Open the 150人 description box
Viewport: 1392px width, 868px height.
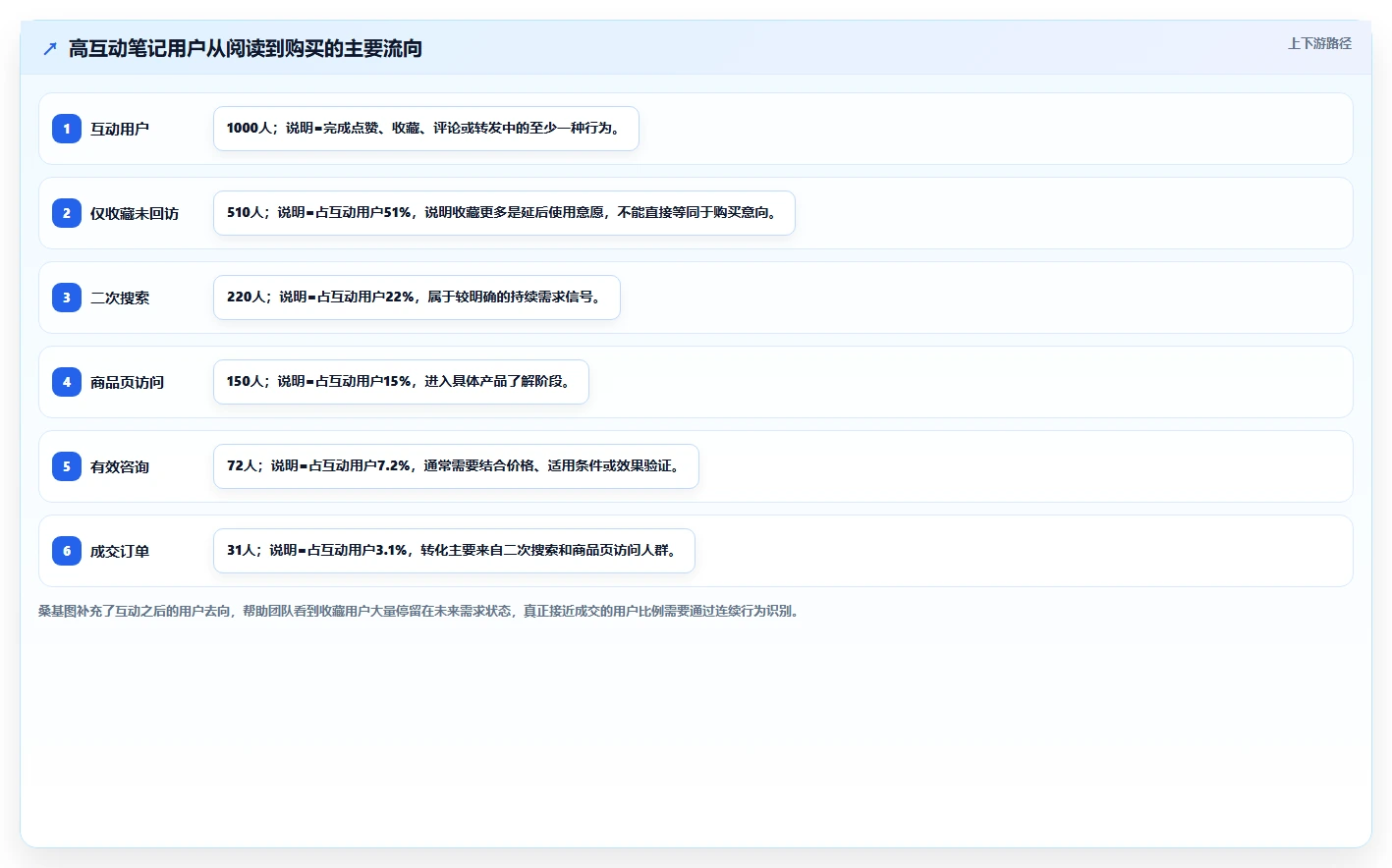(x=401, y=382)
